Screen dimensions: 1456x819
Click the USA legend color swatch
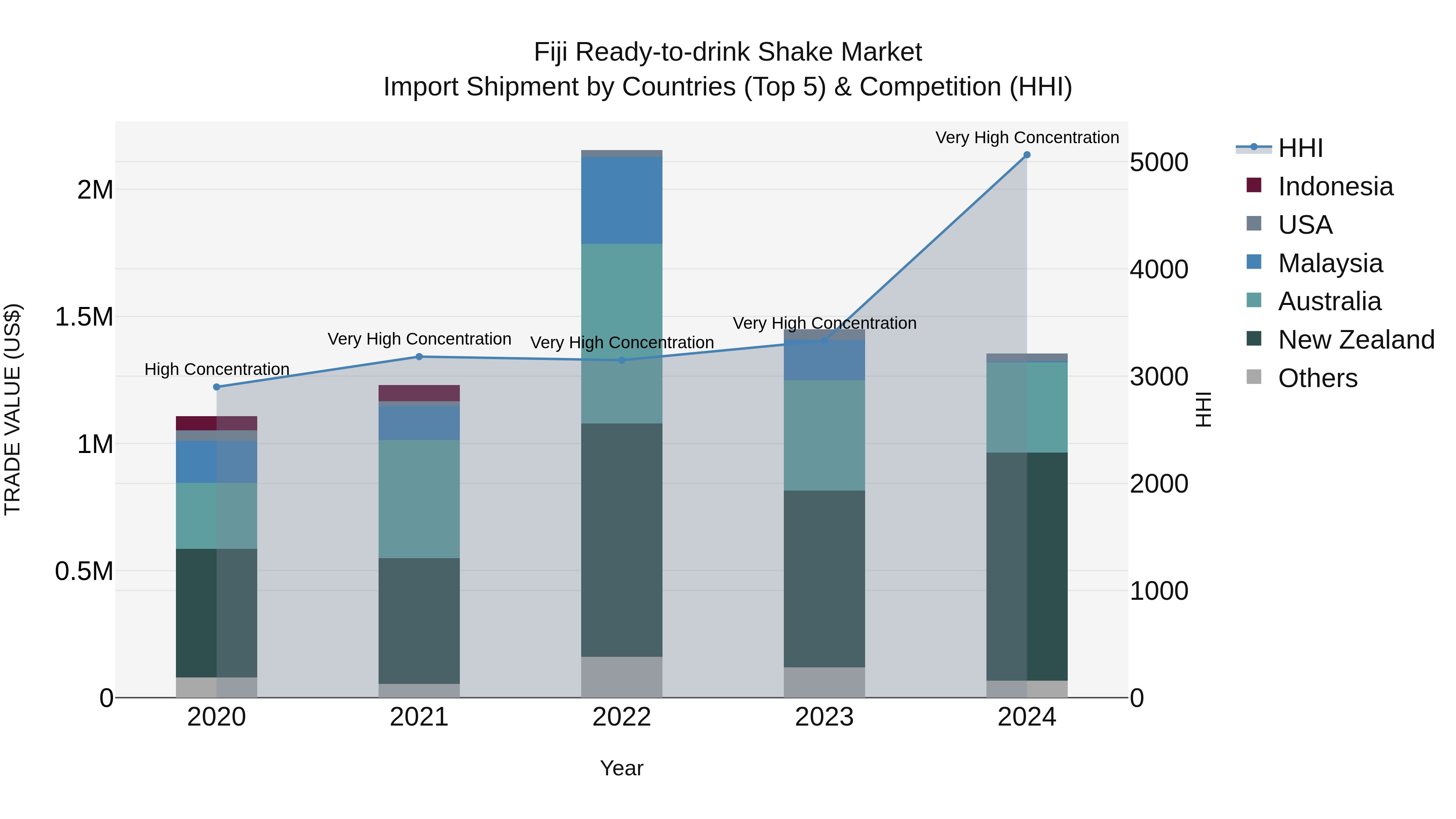pyautogui.click(x=1254, y=224)
